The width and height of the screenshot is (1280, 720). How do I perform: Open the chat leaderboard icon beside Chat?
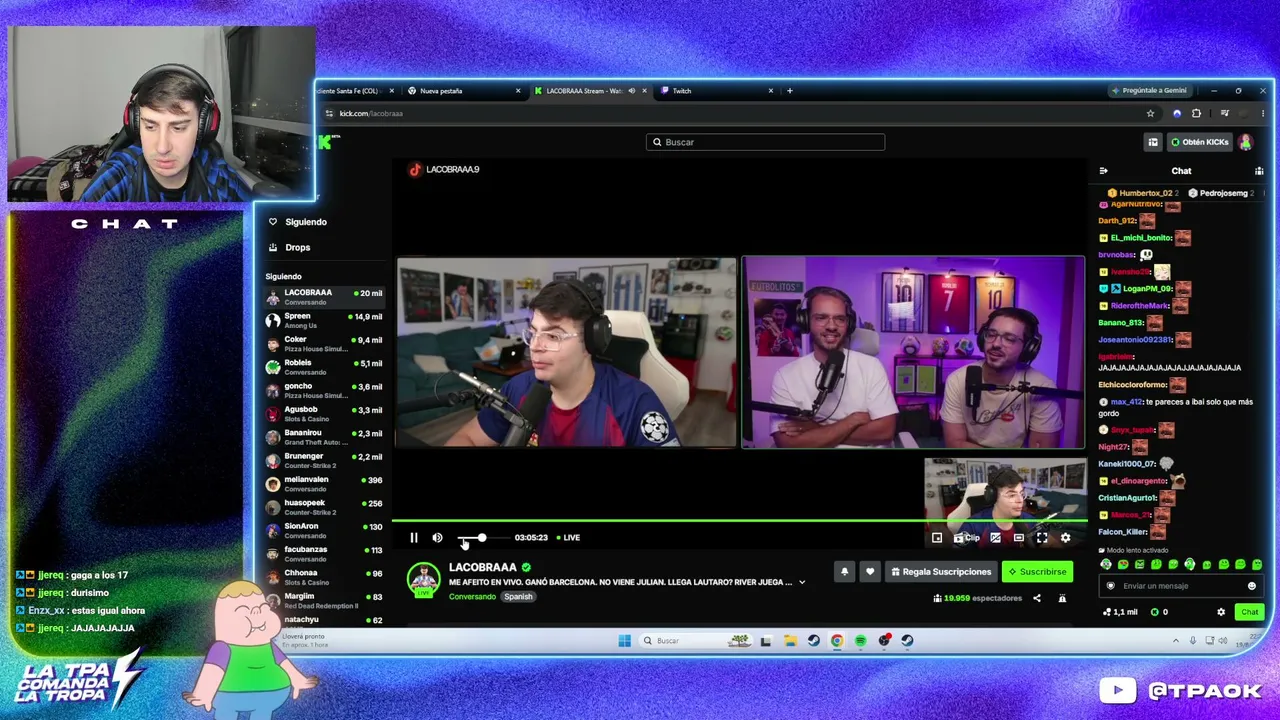point(1259,171)
